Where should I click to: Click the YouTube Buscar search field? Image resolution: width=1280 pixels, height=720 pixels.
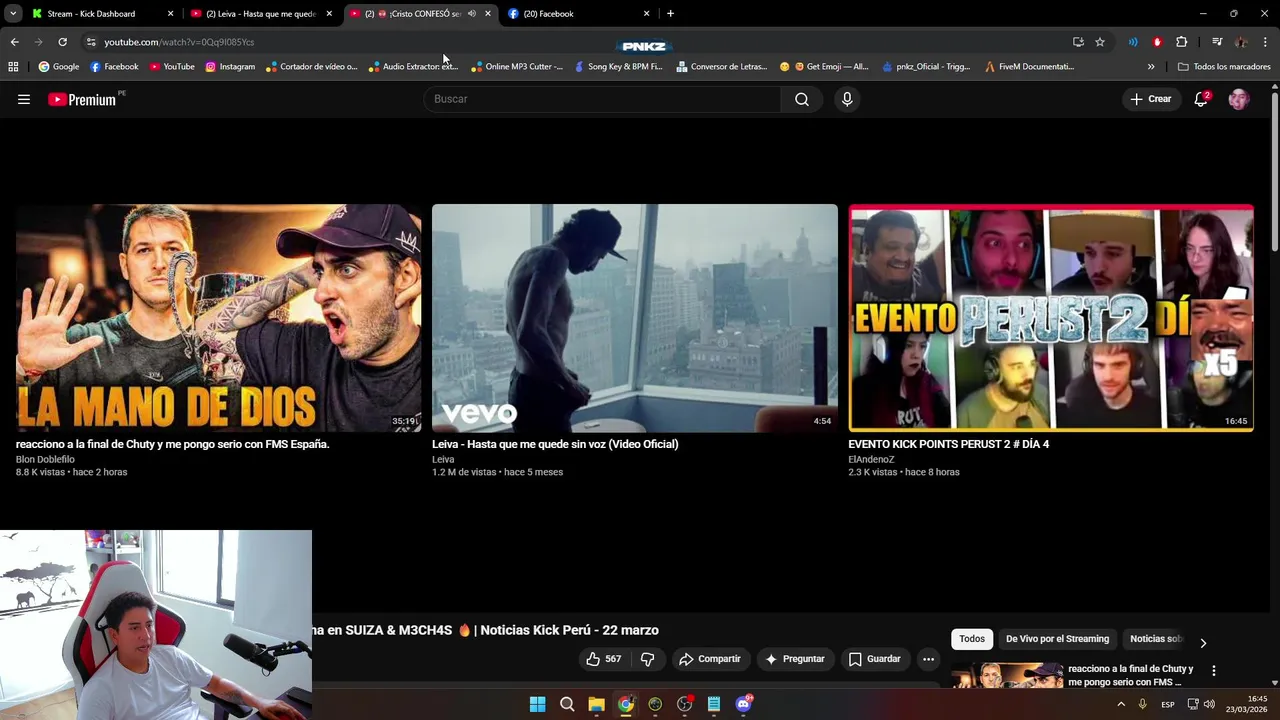pyautogui.click(x=601, y=99)
